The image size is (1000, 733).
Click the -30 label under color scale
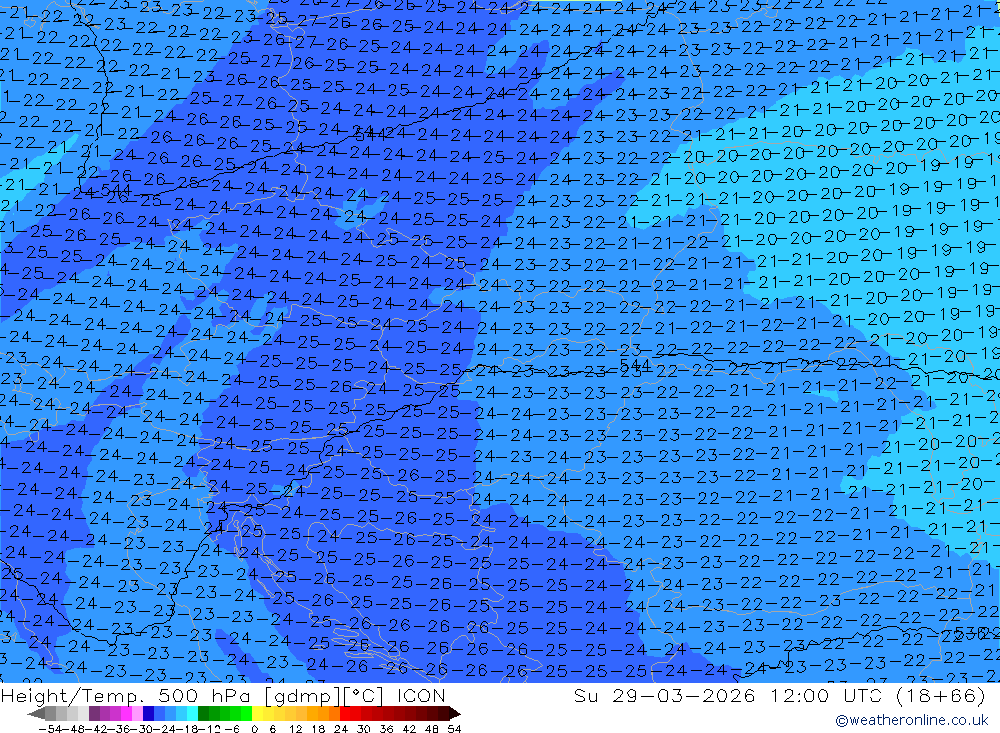click(x=142, y=729)
